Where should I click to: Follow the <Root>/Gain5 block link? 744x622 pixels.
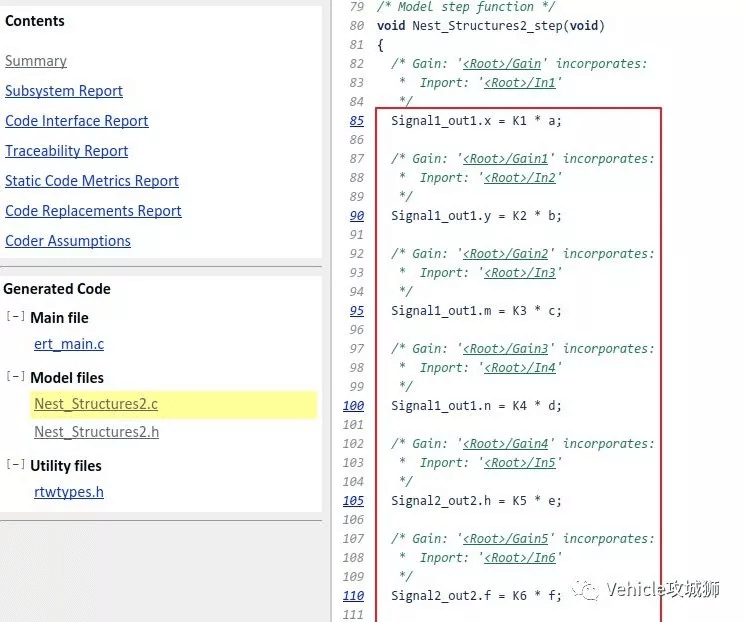coord(505,538)
